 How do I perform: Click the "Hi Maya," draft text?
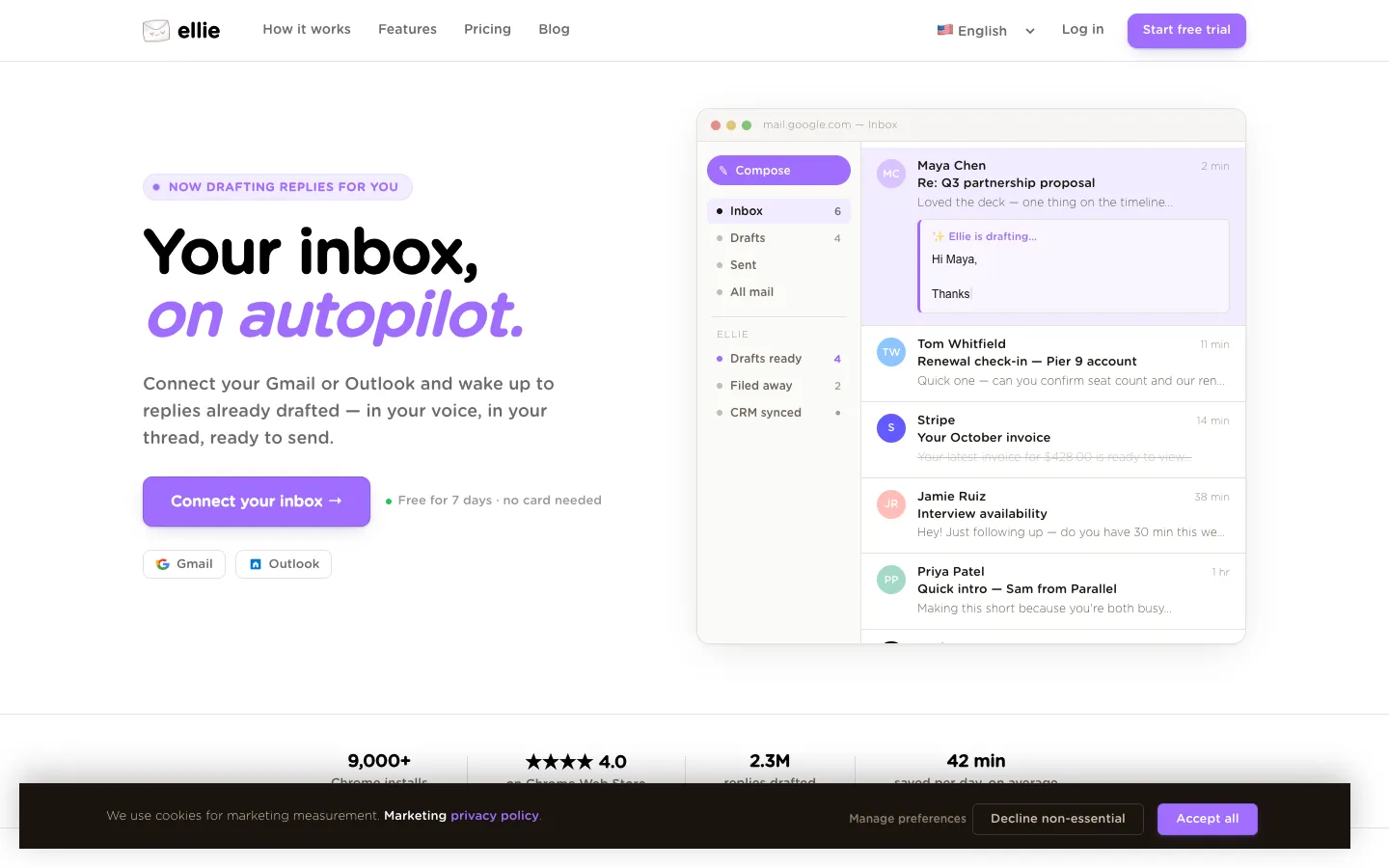coord(954,259)
